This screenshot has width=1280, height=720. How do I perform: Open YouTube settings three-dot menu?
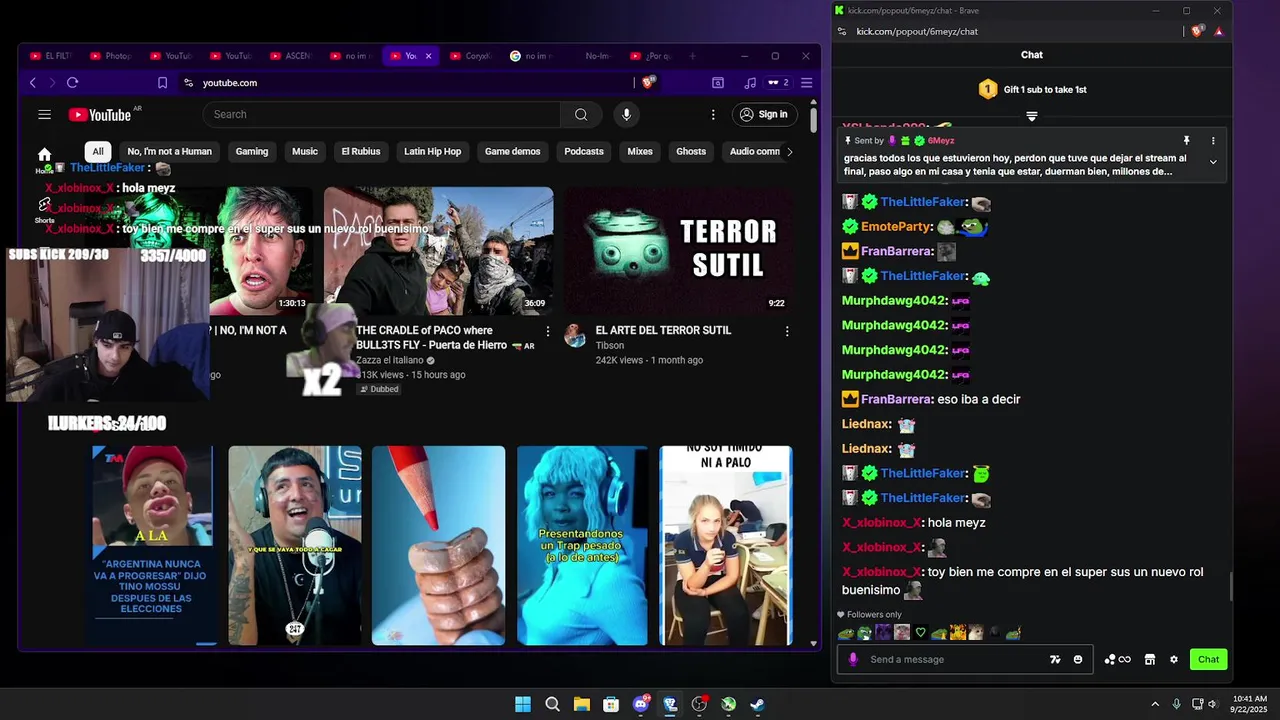point(713,115)
